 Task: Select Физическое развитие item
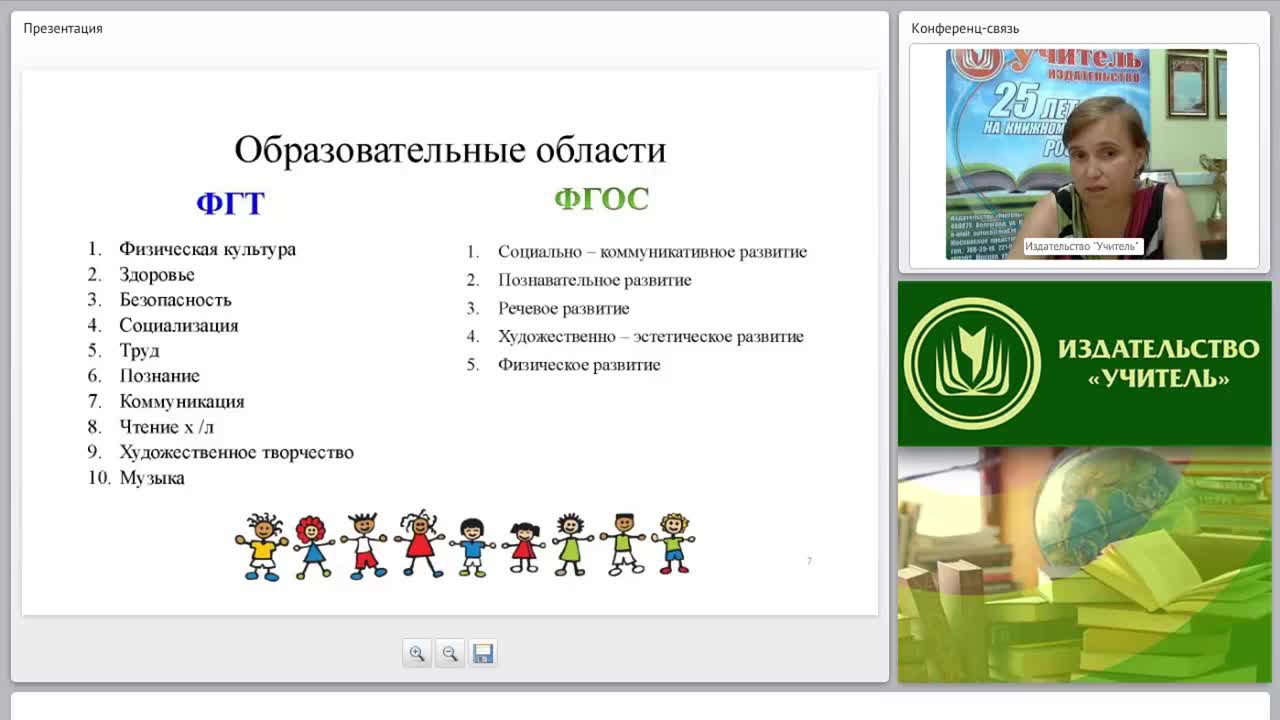tap(579, 365)
